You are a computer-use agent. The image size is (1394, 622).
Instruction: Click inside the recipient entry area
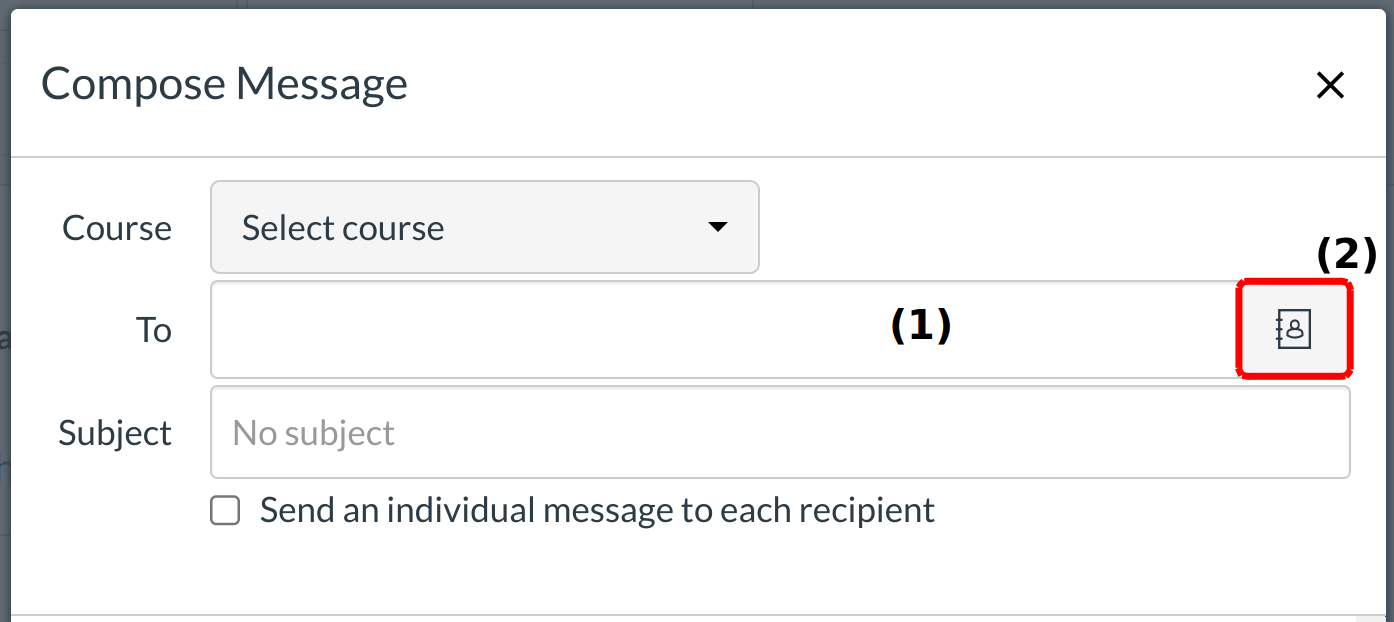click(x=600, y=329)
